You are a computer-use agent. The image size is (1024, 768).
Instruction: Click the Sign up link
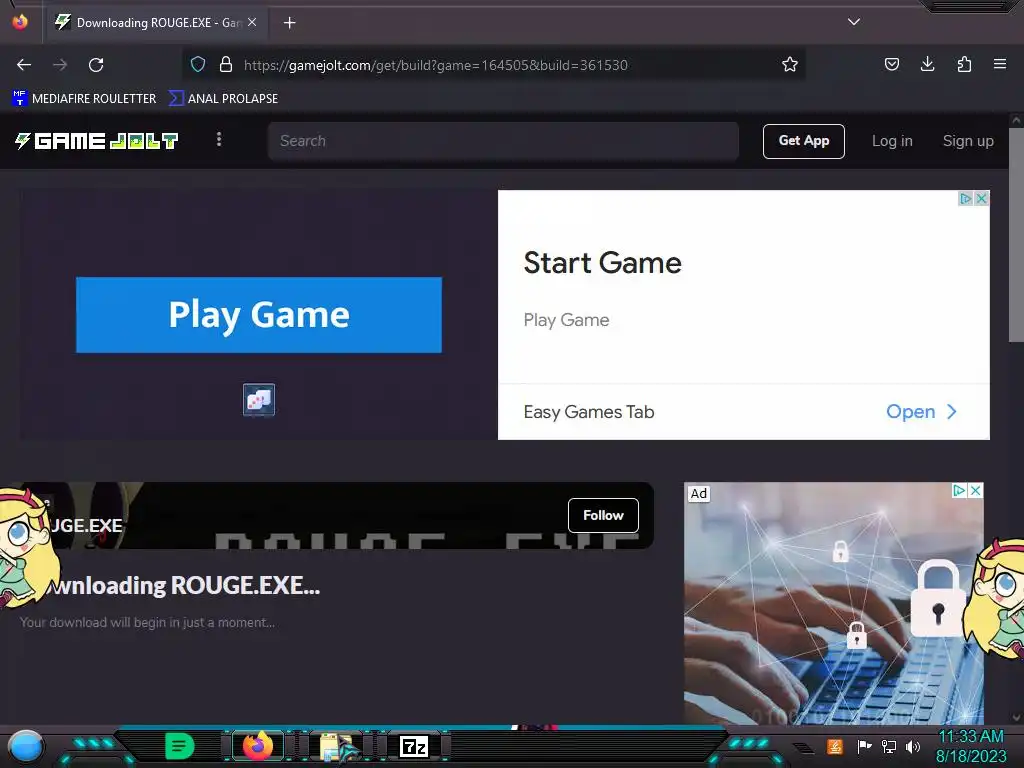click(x=968, y=141)
